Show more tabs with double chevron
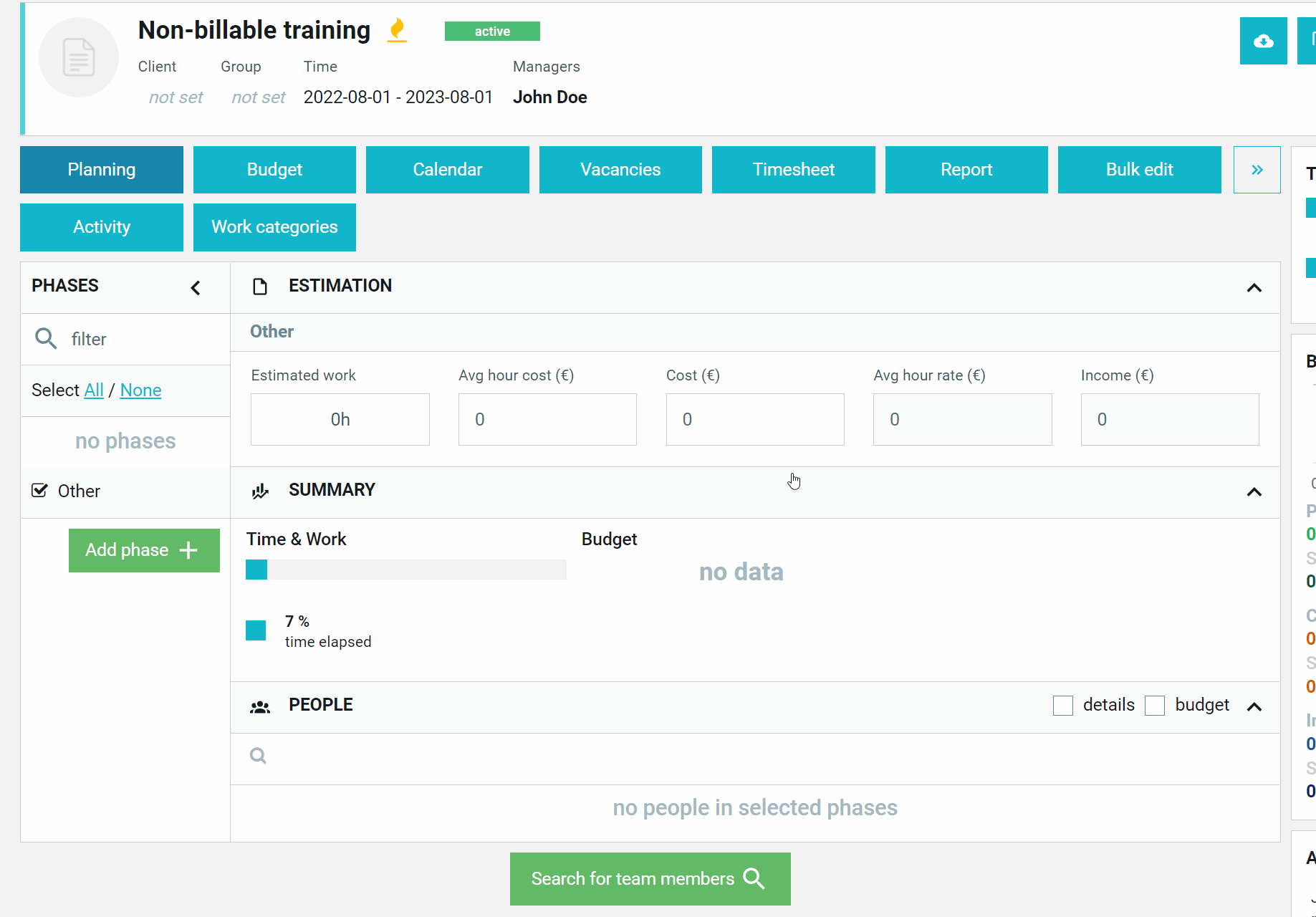The width and height of the screenshot is (1316, 917). [x=1257, y=170]
